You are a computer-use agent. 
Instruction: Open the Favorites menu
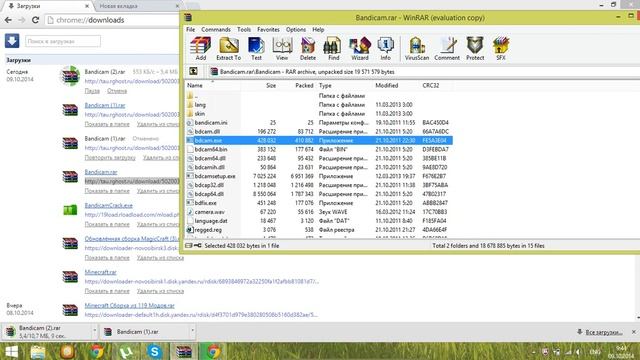pyautogui.click(x=268, y=29)
